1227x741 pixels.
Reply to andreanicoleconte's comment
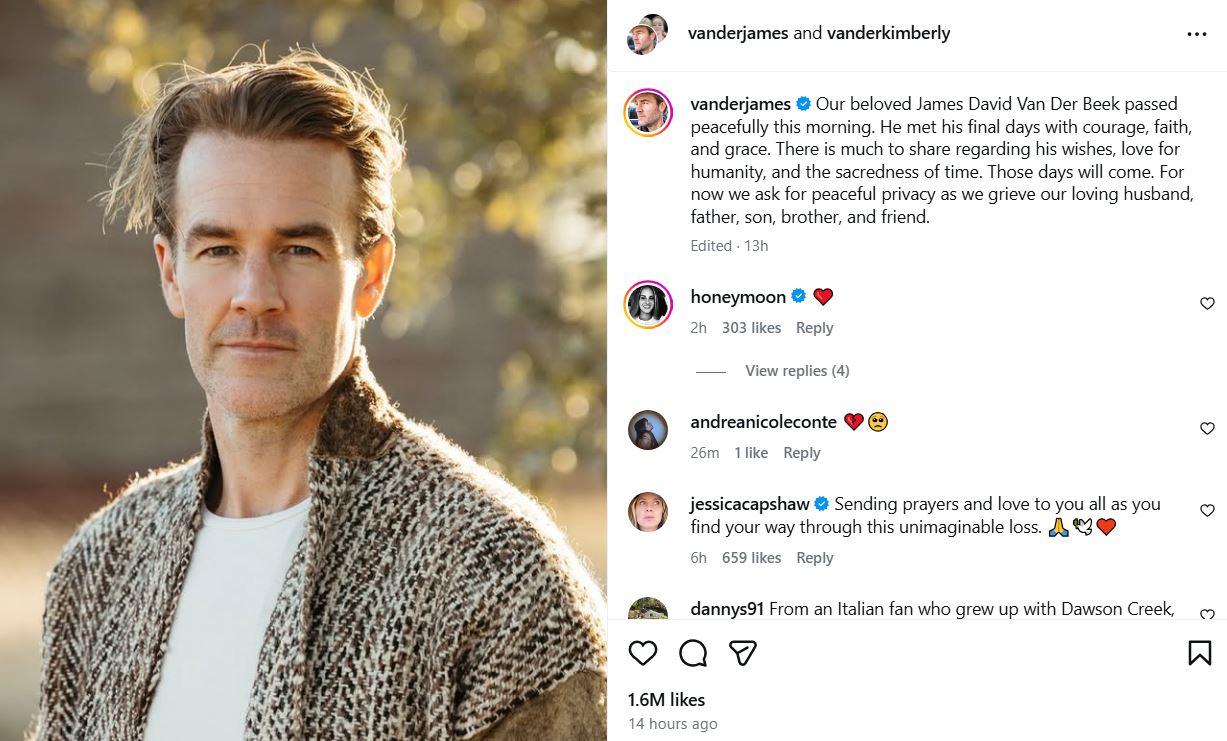801,453
